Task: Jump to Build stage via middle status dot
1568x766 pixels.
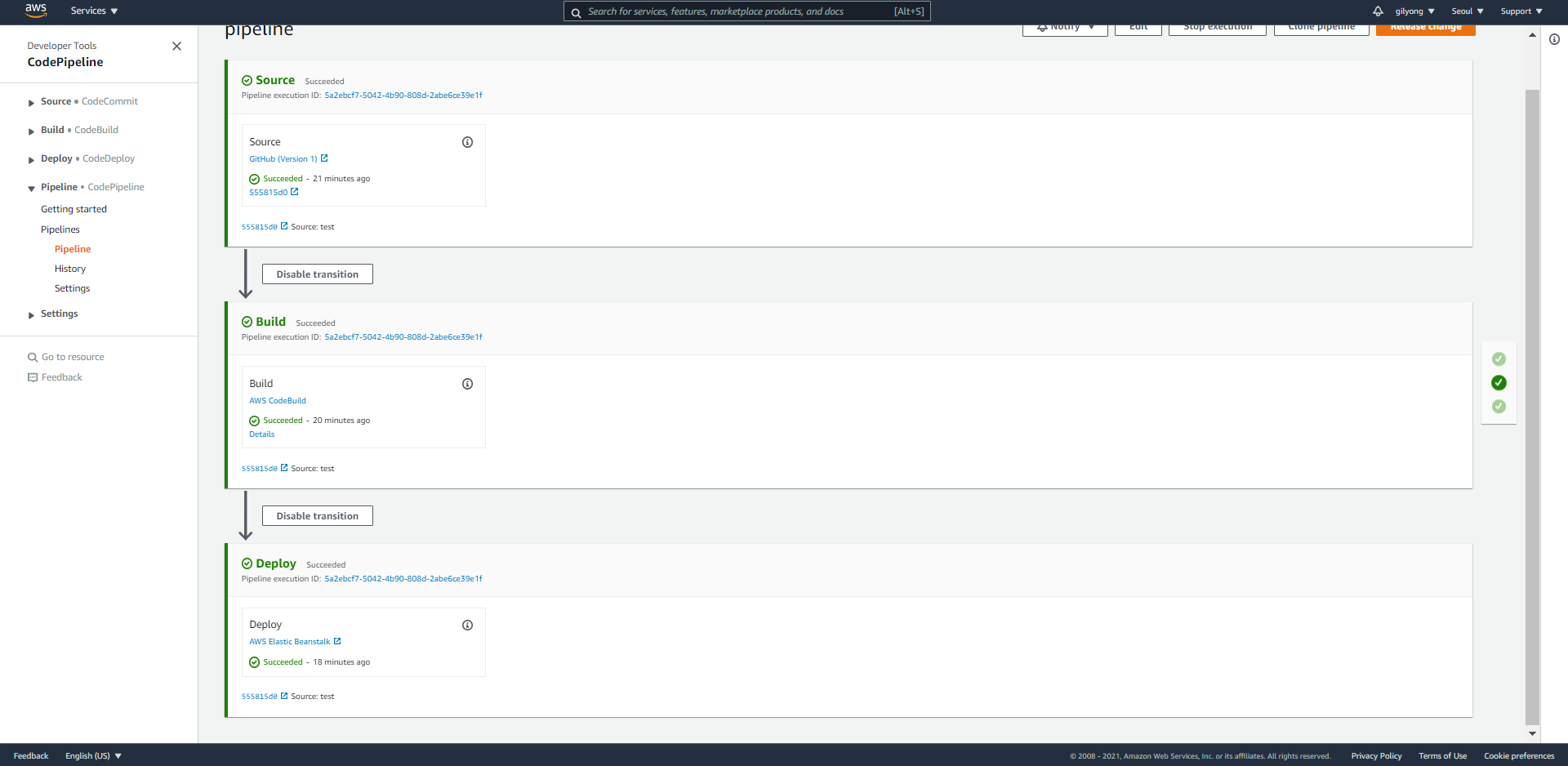Action: 1499,383
